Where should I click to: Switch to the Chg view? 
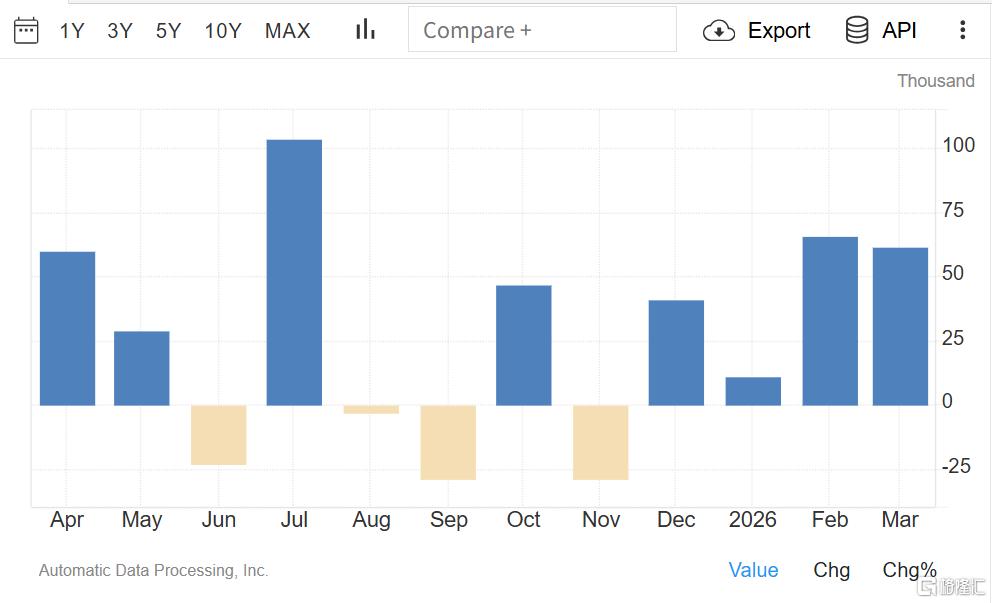(x=831, y=570)
